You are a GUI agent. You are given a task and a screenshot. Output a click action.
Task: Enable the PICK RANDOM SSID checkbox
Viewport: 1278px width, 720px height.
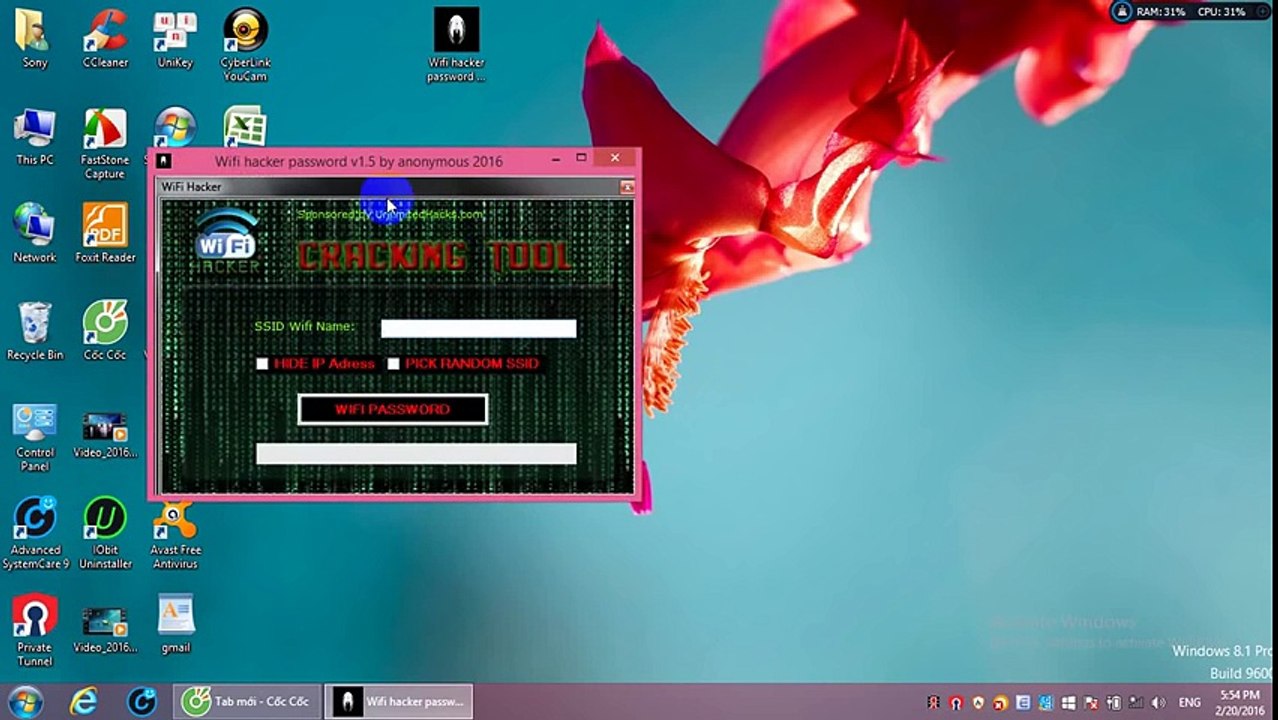click(393, 364)
